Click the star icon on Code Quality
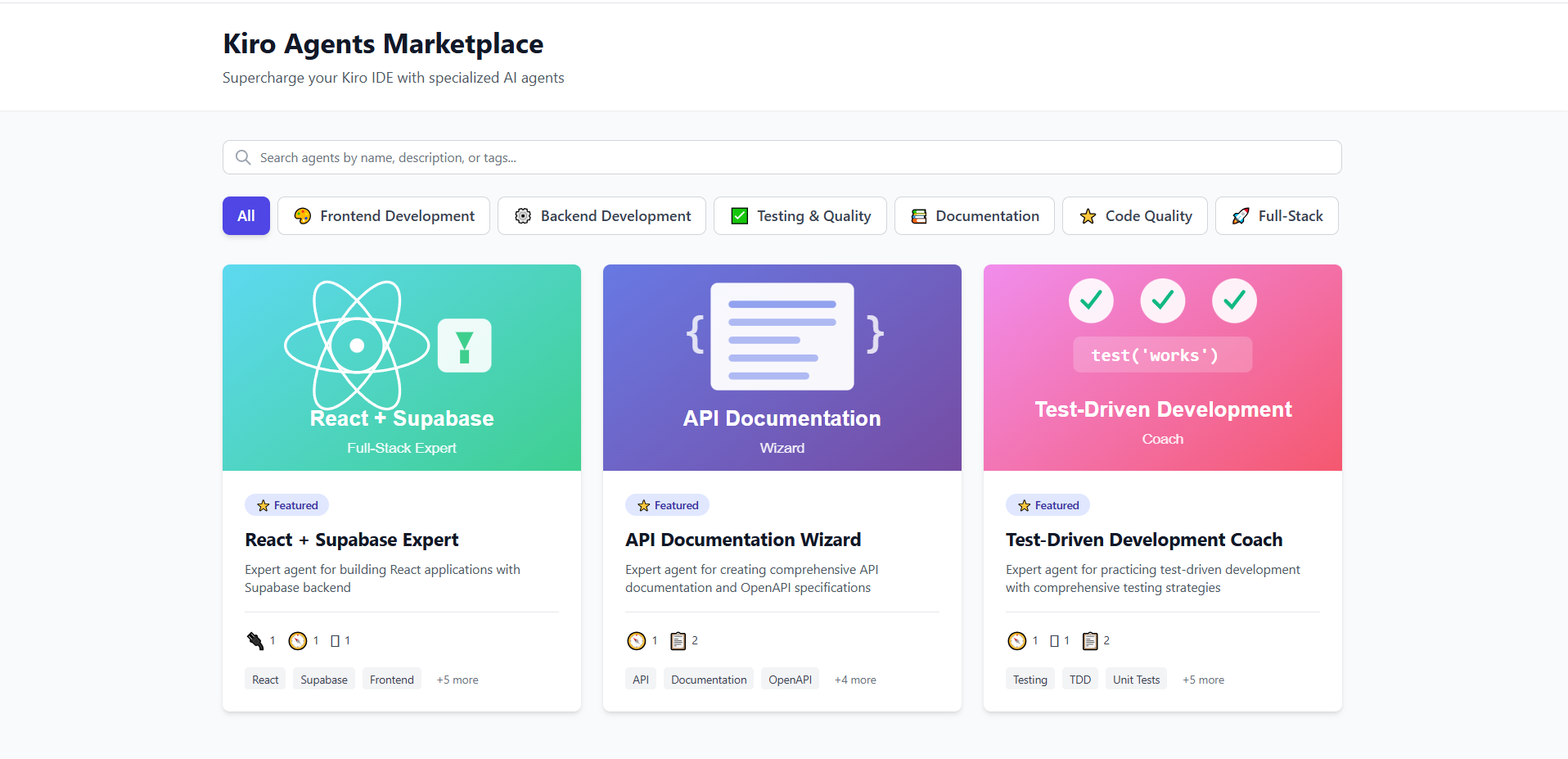Viewport: 1568px width, 759px height. coord(1088,216)
